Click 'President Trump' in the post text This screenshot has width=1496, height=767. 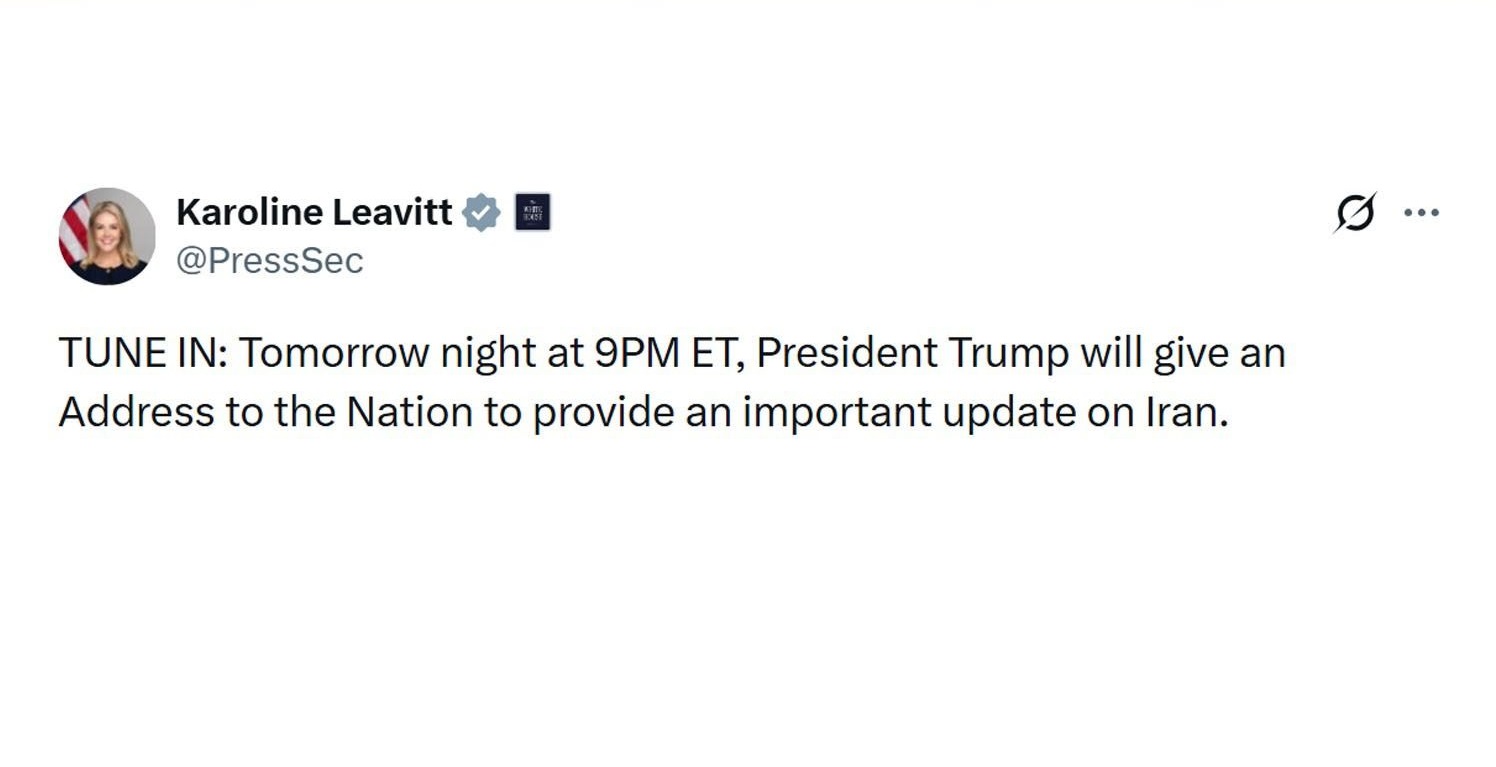point(912,354)
